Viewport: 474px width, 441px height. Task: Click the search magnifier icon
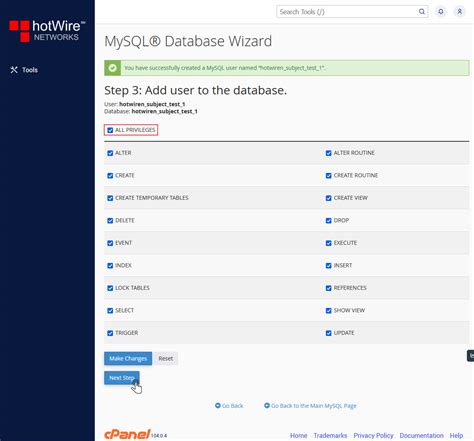pyautogui.click(x=422, y=12)
